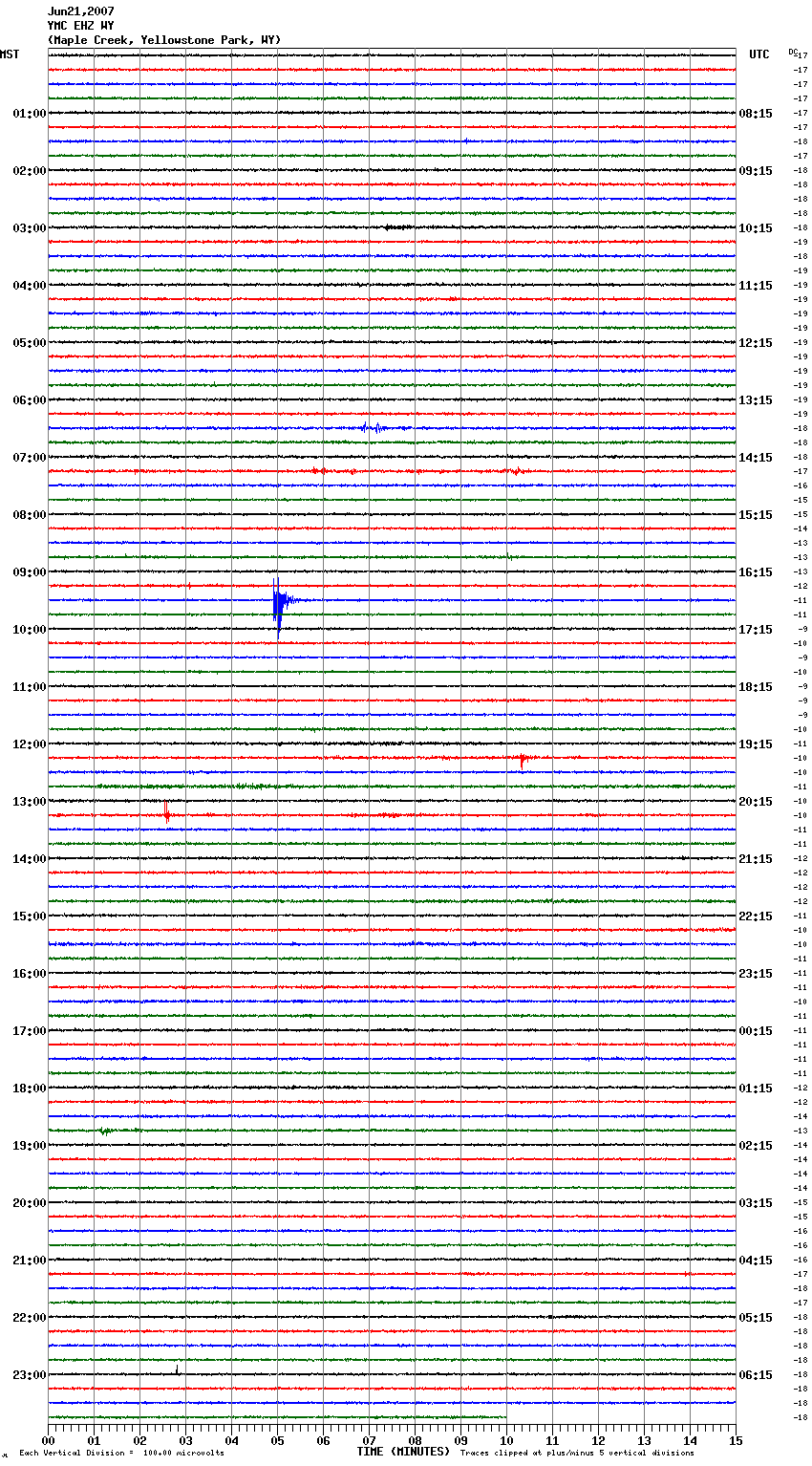Image resolution: width=812 pixels, height=1466 pixels.
Task: Select the 21:00 MST hour label
Action: pos(30,1261)
